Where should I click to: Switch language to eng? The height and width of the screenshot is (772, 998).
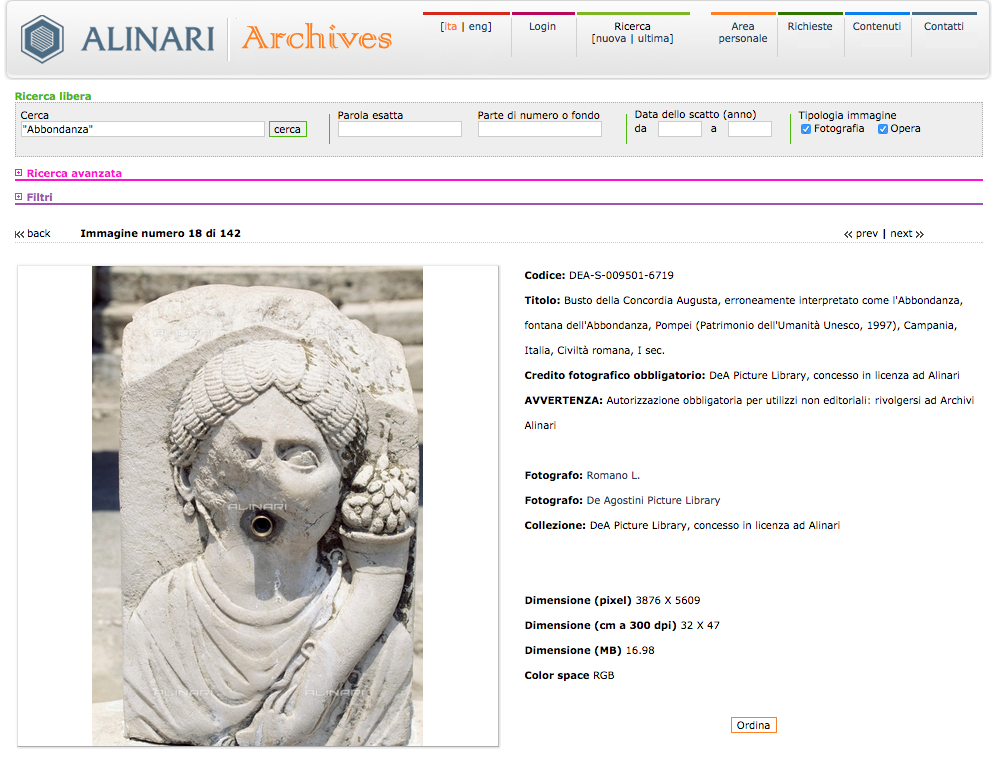(480, 27)
